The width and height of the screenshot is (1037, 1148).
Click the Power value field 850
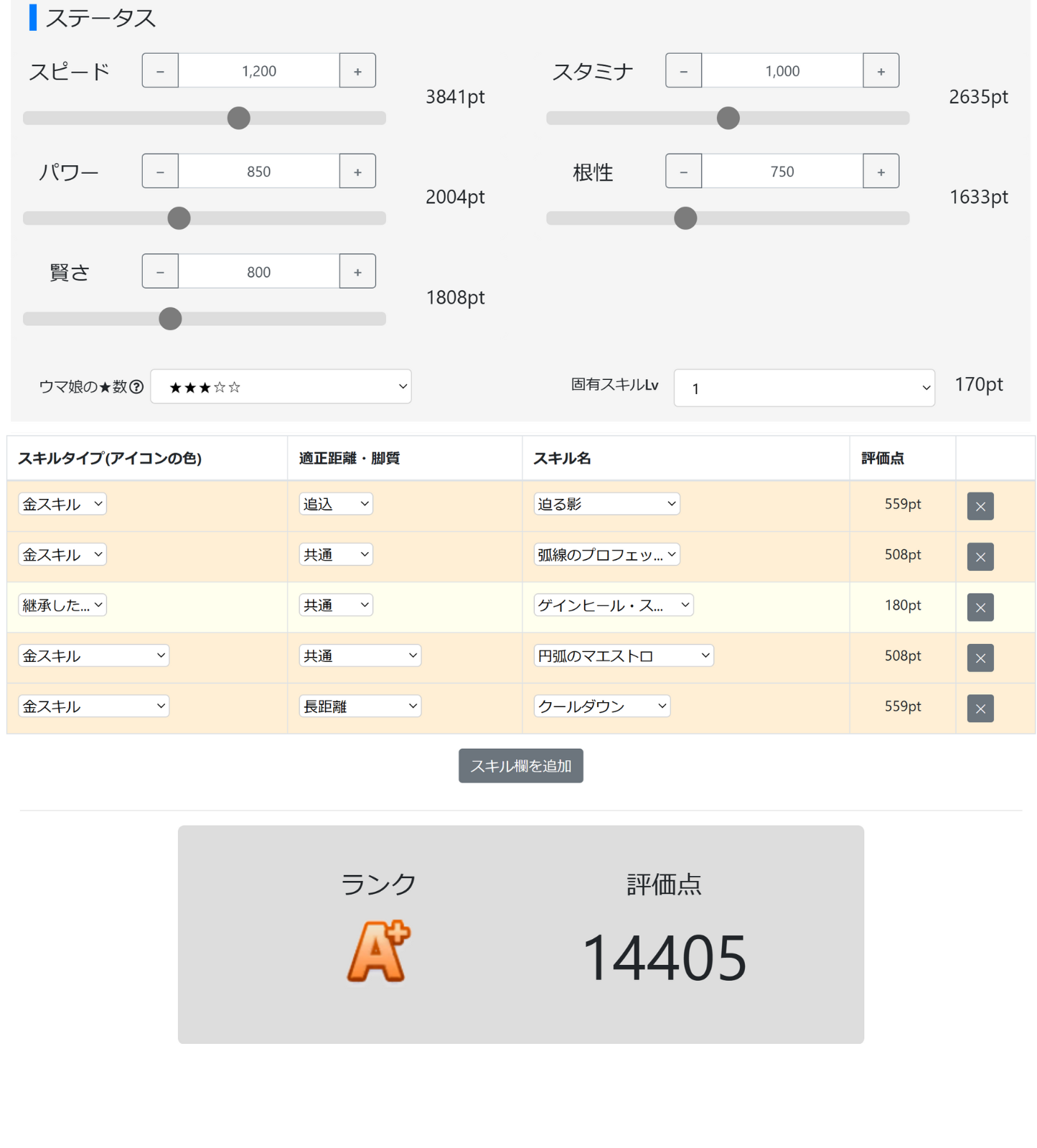[259, 171]
